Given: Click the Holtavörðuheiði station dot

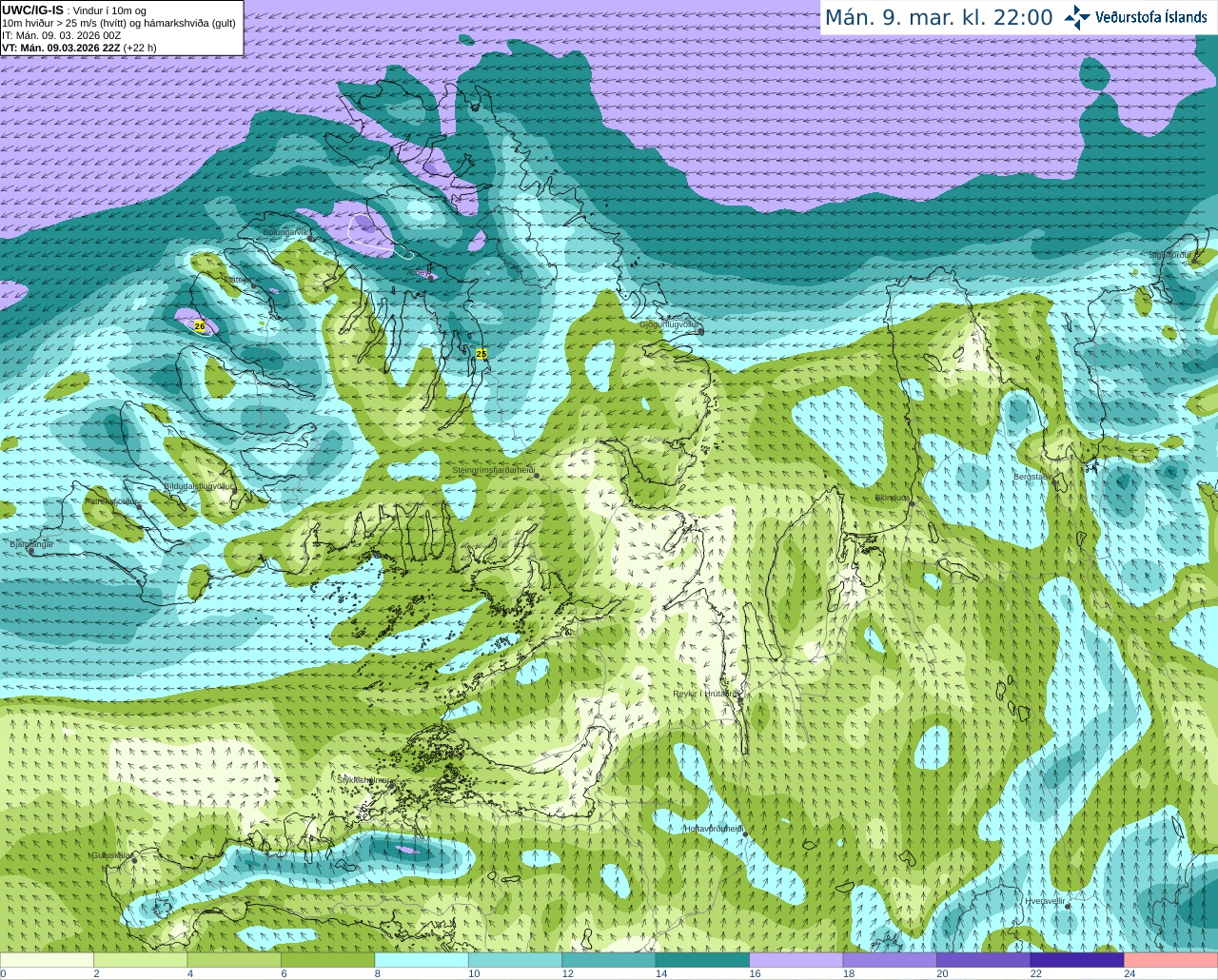Looking at the screenshot, I should pos(745,834).
